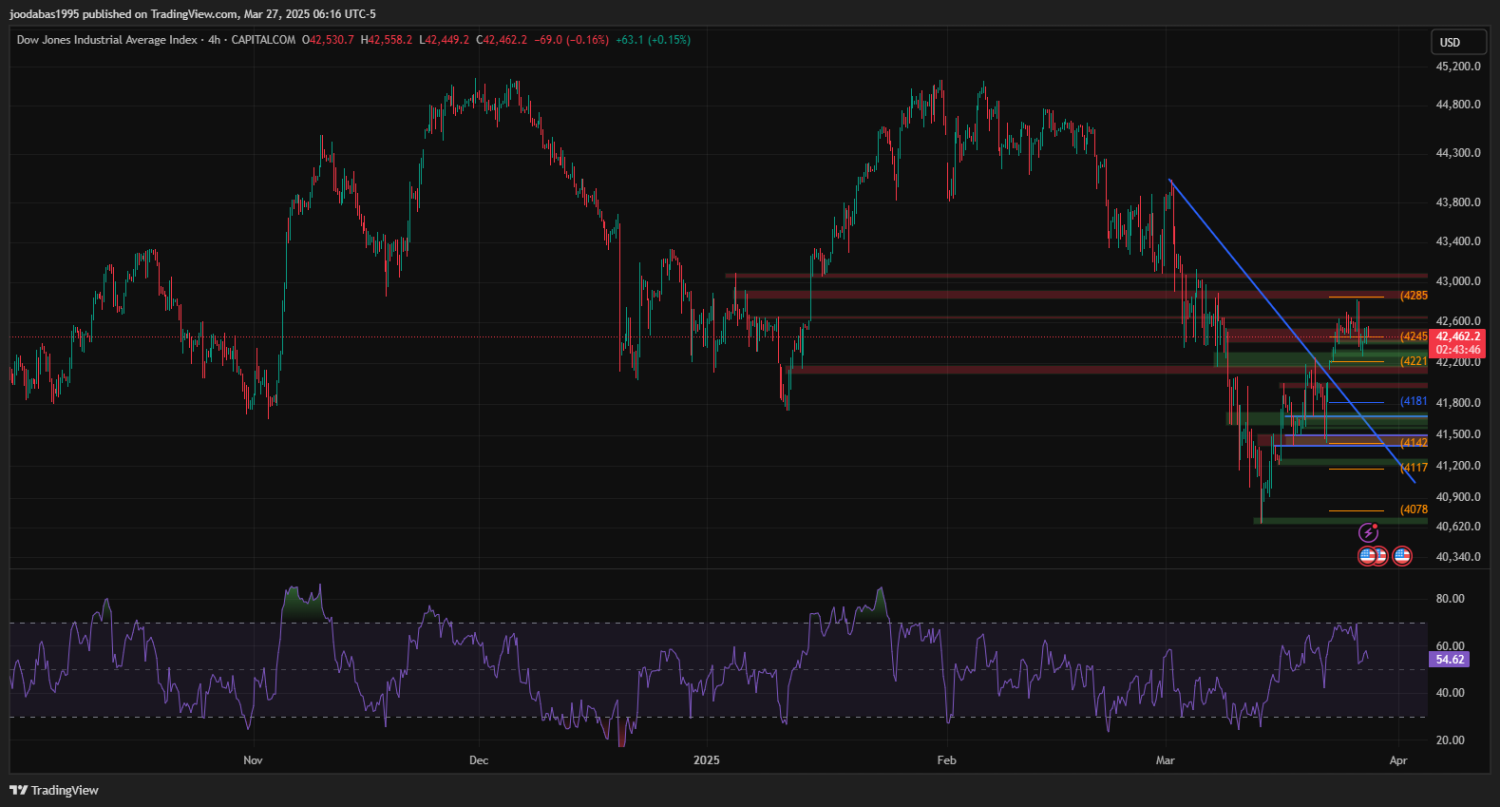Click 45,200.0 on the price scale
Image resolution: width=1500 pixels, height=807 pixels.
[x=1457, y=67]
